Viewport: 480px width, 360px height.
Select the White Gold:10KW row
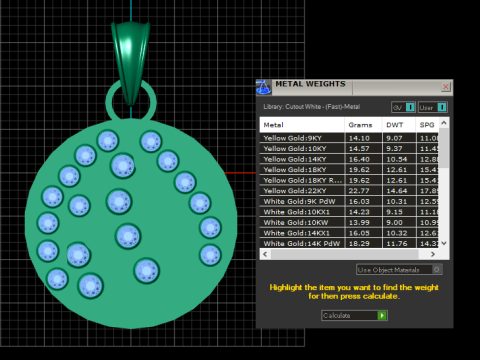click(x=349, y=223)
